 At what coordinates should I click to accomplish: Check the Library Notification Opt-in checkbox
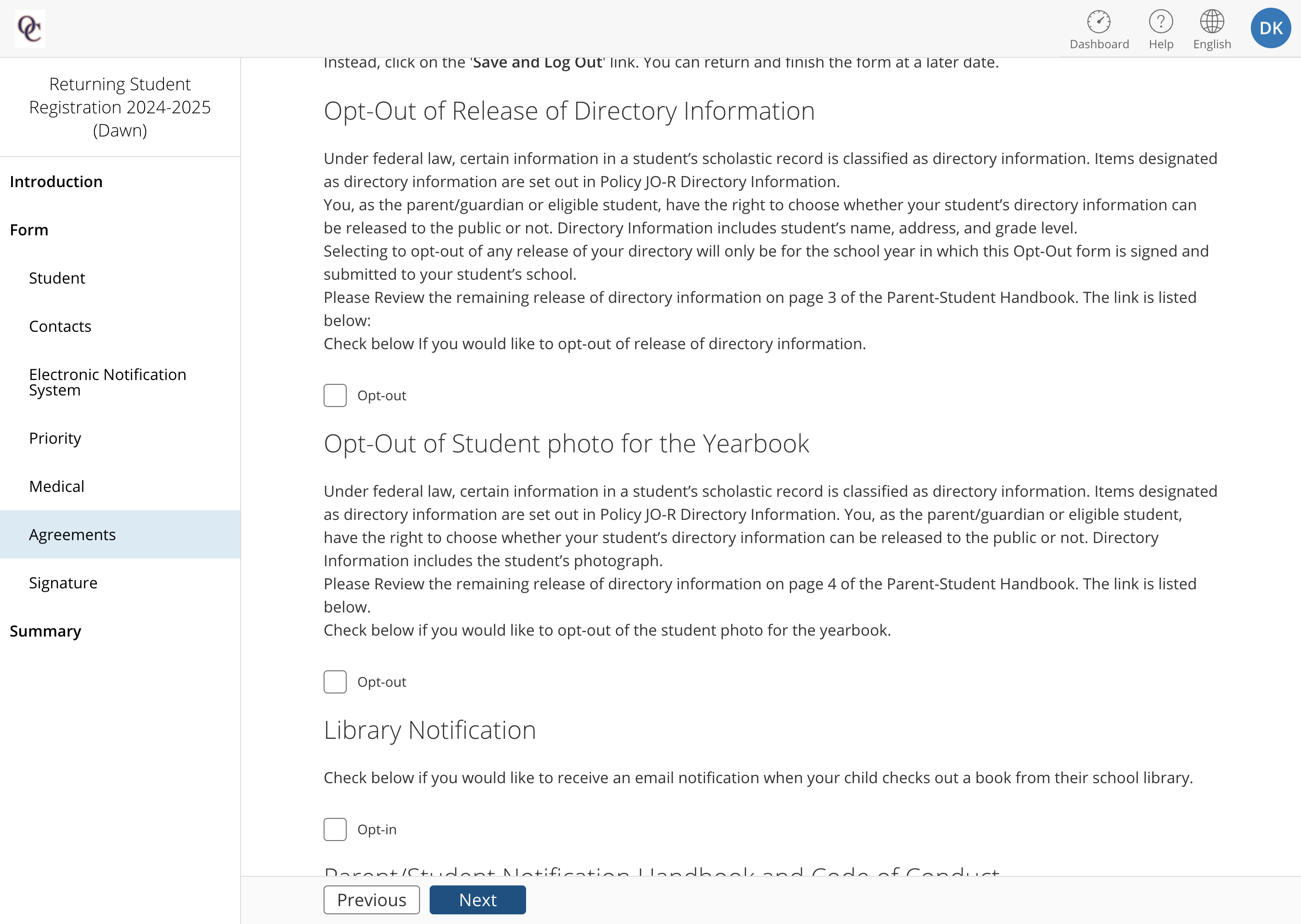pos(335,829)
